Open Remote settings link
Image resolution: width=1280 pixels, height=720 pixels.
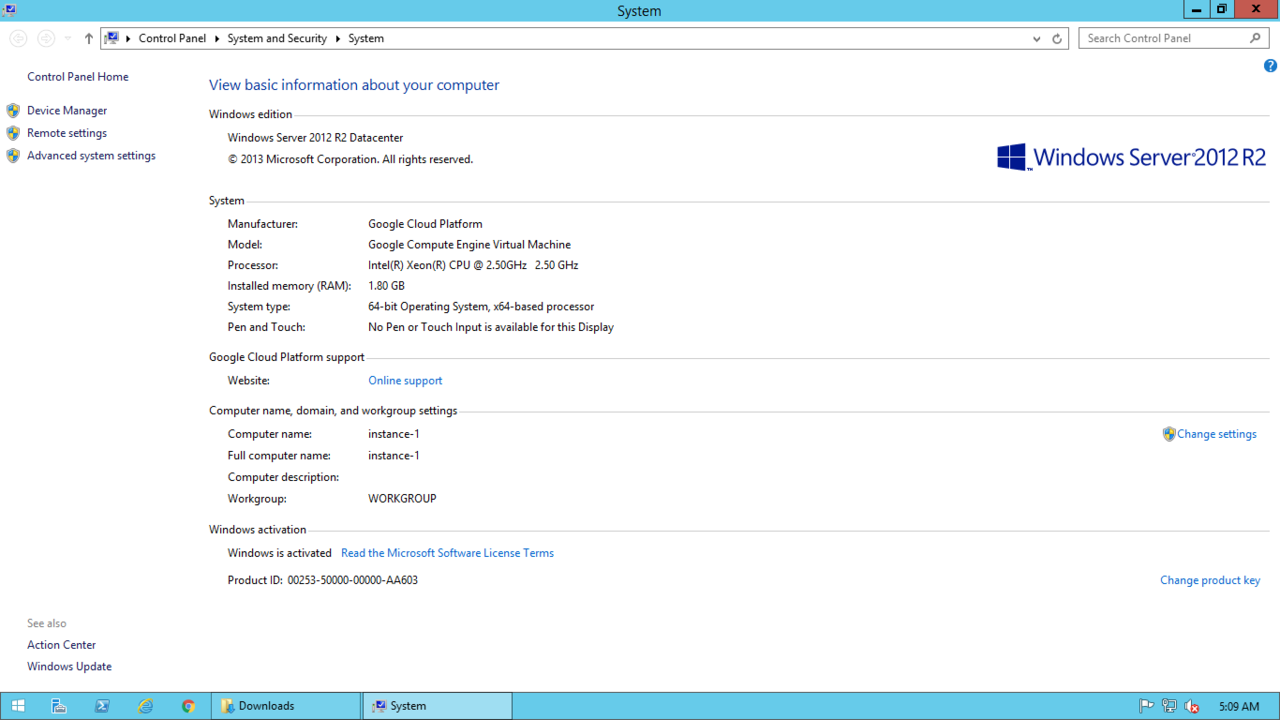(67, 133)
